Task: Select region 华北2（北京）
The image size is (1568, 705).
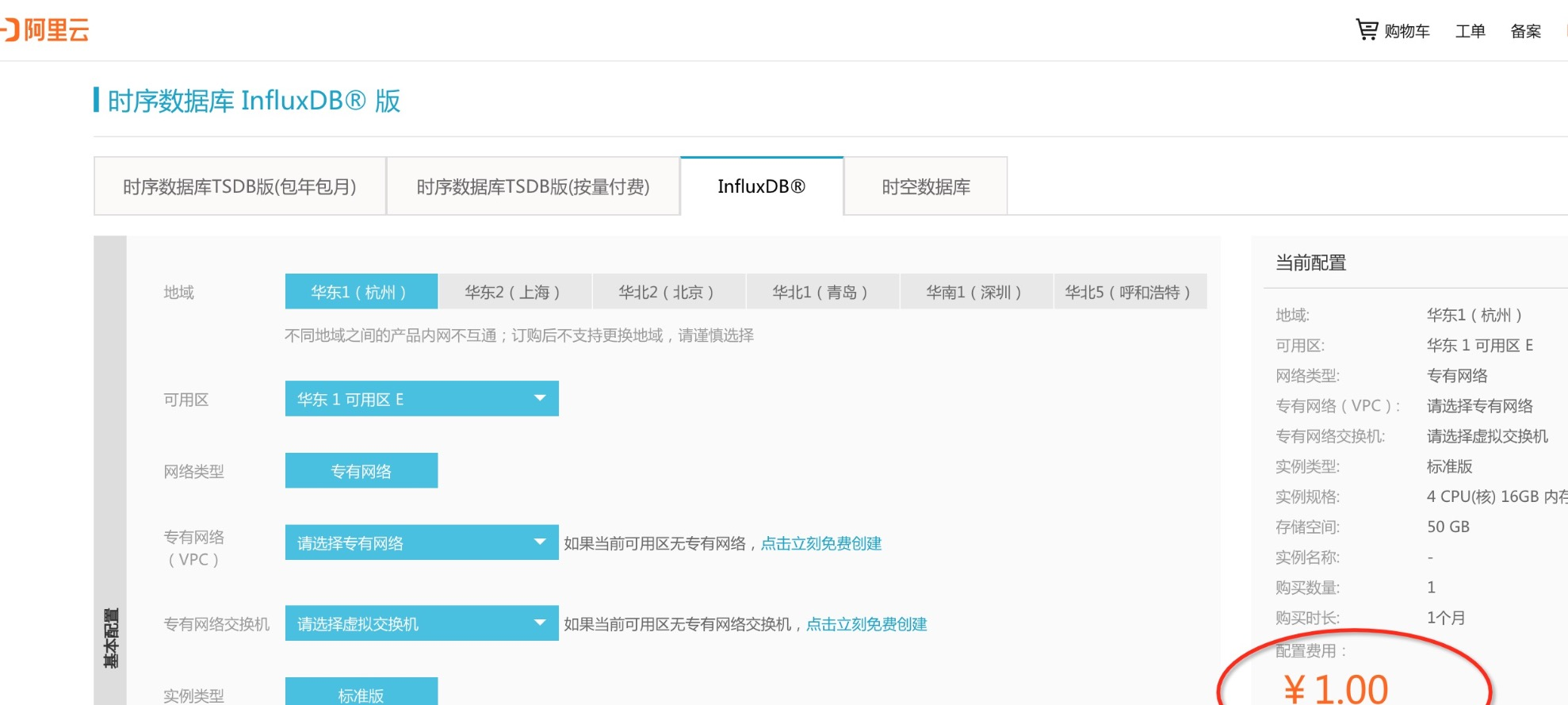Action: [x=669, y=292]
